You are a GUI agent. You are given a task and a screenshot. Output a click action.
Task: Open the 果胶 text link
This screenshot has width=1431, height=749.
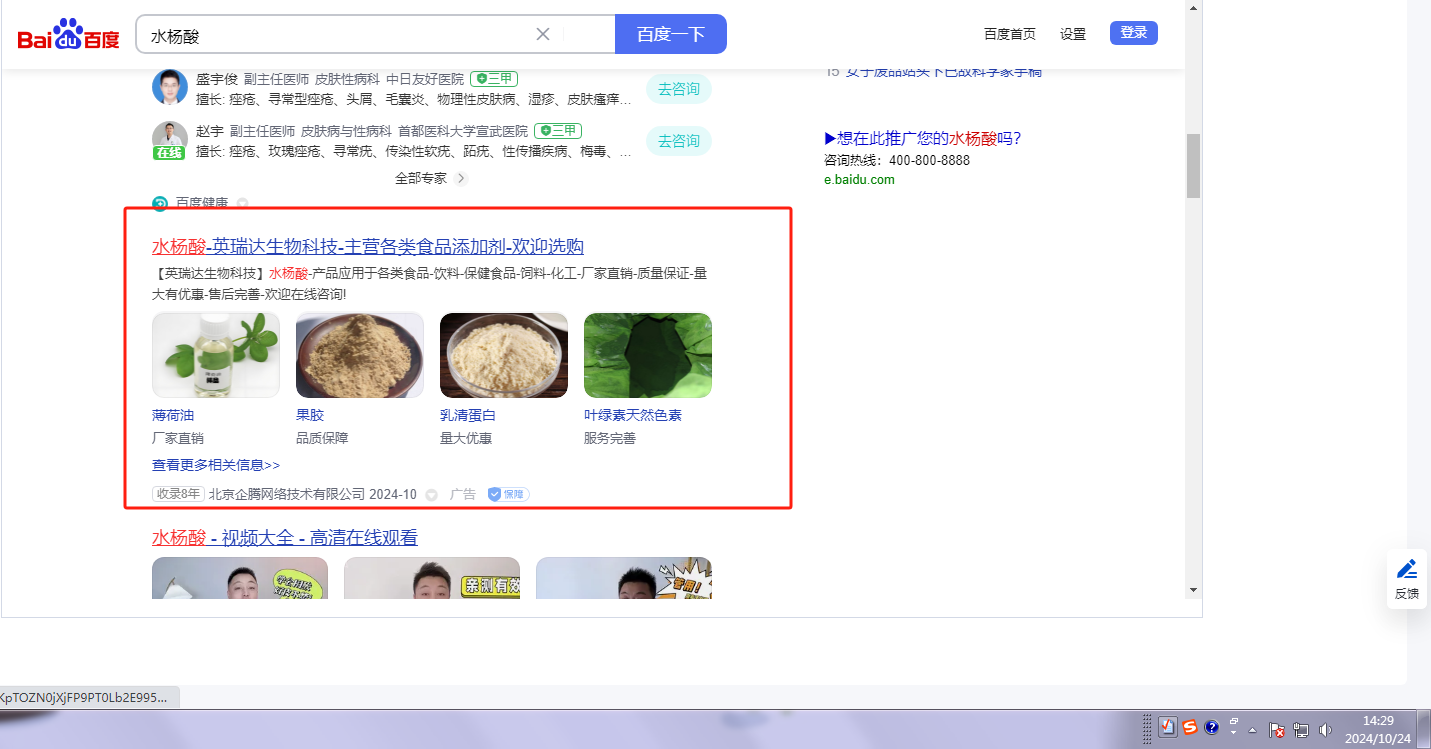pyautogui.click(x=310, y=415)
